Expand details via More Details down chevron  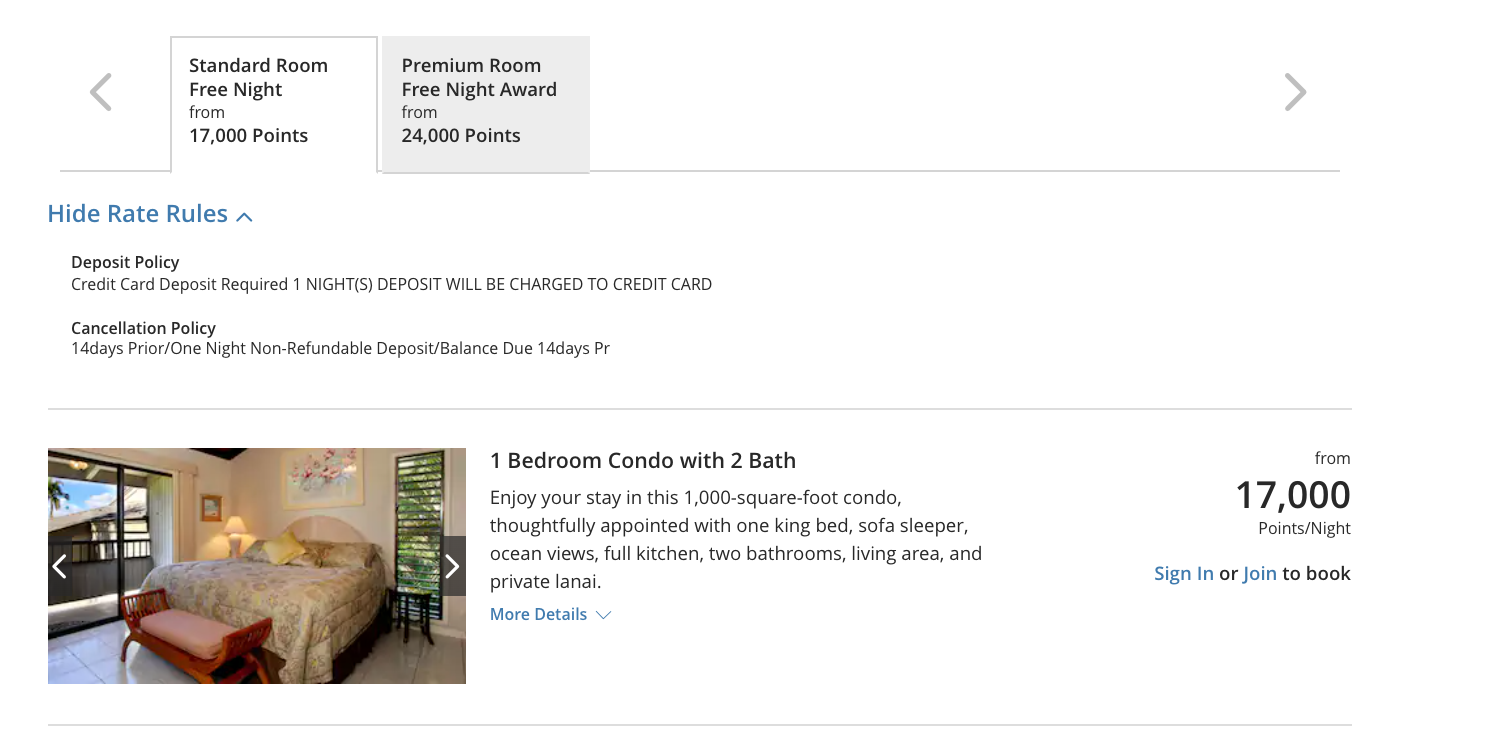coord(603,615)
